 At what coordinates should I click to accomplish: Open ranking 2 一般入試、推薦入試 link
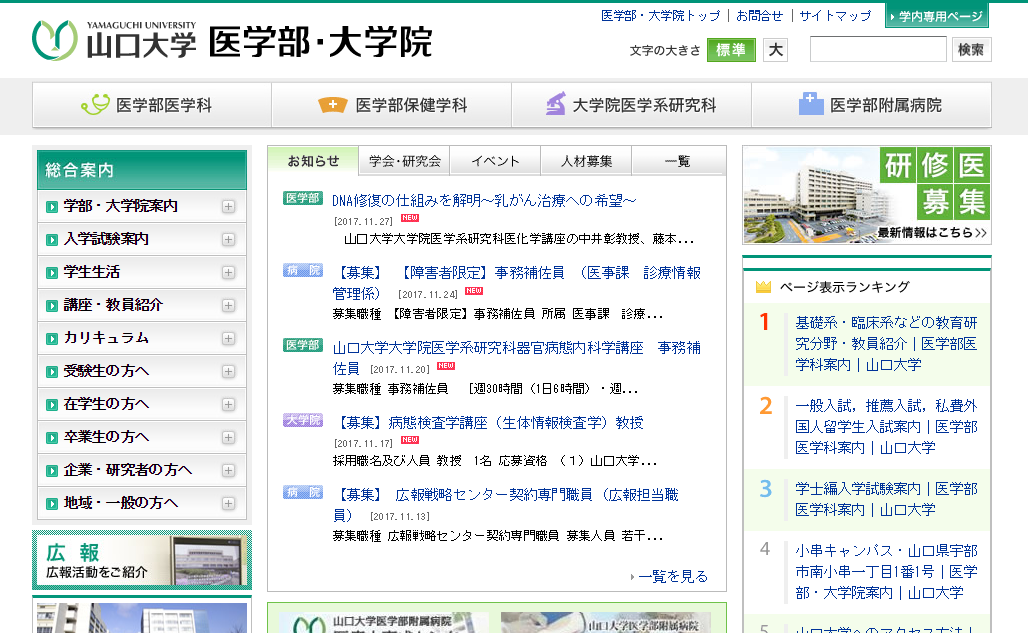point(886,427)
